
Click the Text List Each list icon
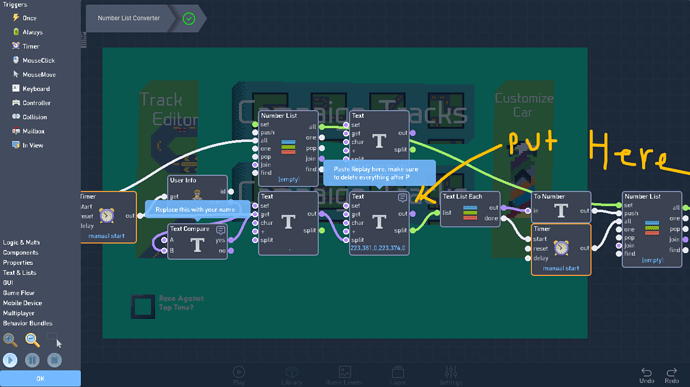pos(470,213)
